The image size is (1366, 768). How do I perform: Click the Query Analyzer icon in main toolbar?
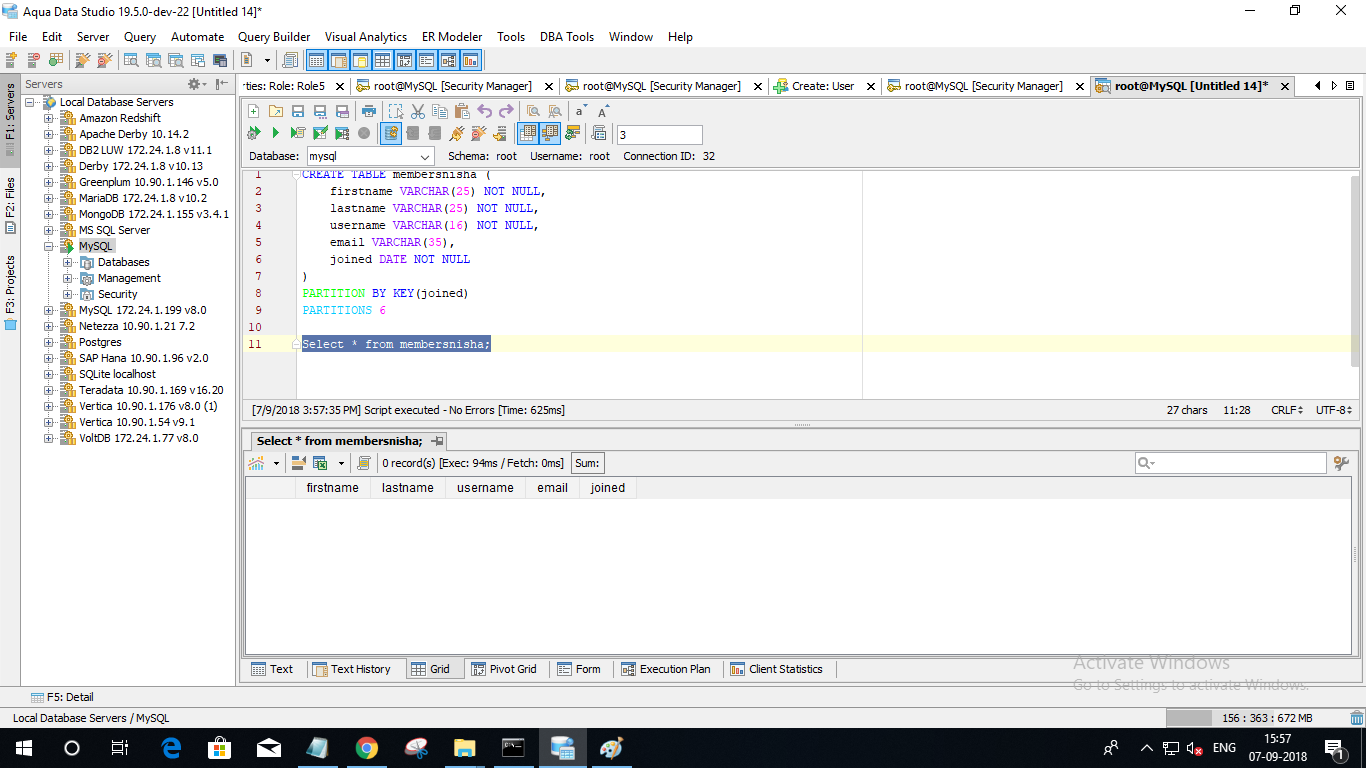click(131, 60)
